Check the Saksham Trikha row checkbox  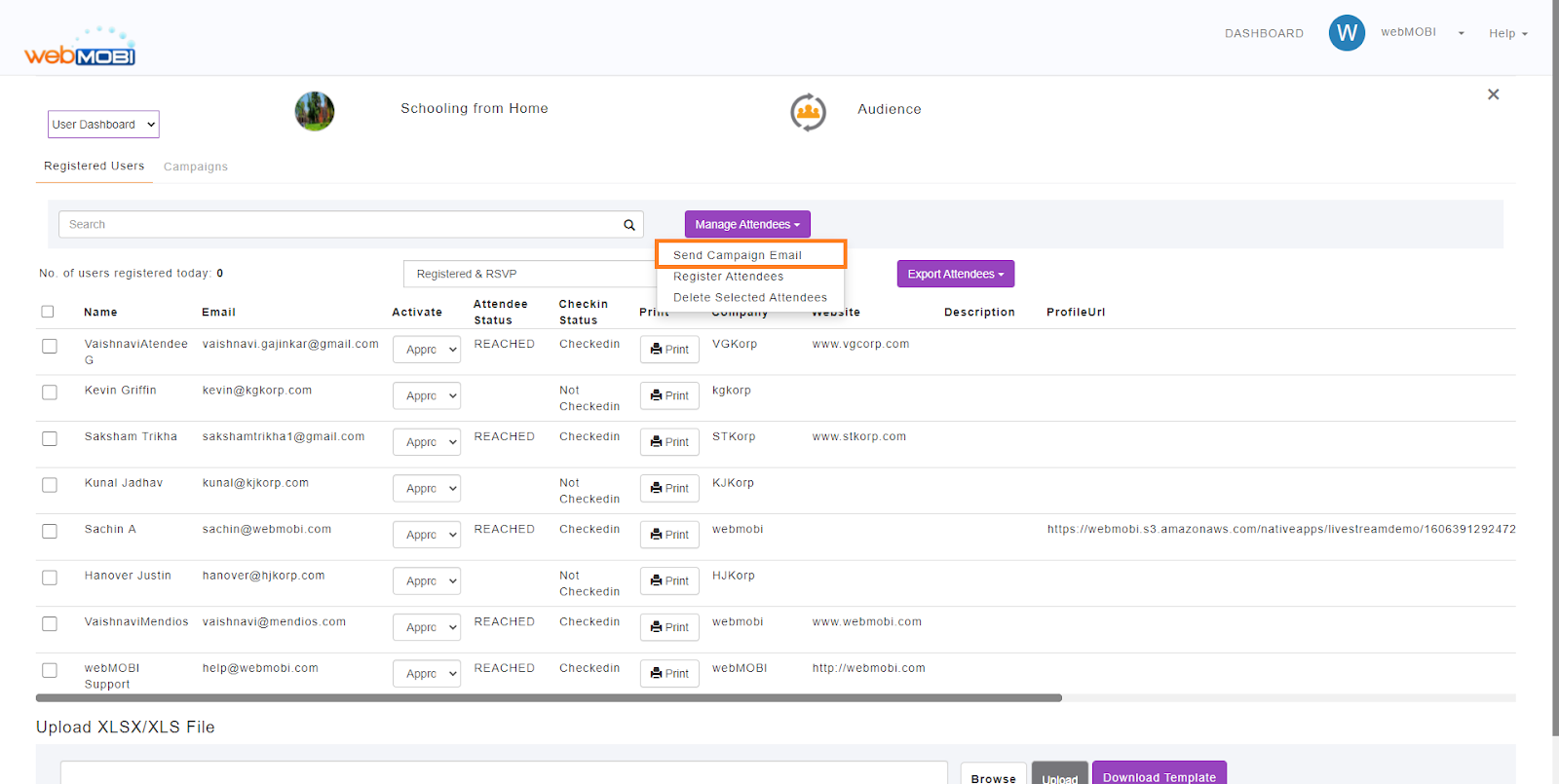coord(50,438)
